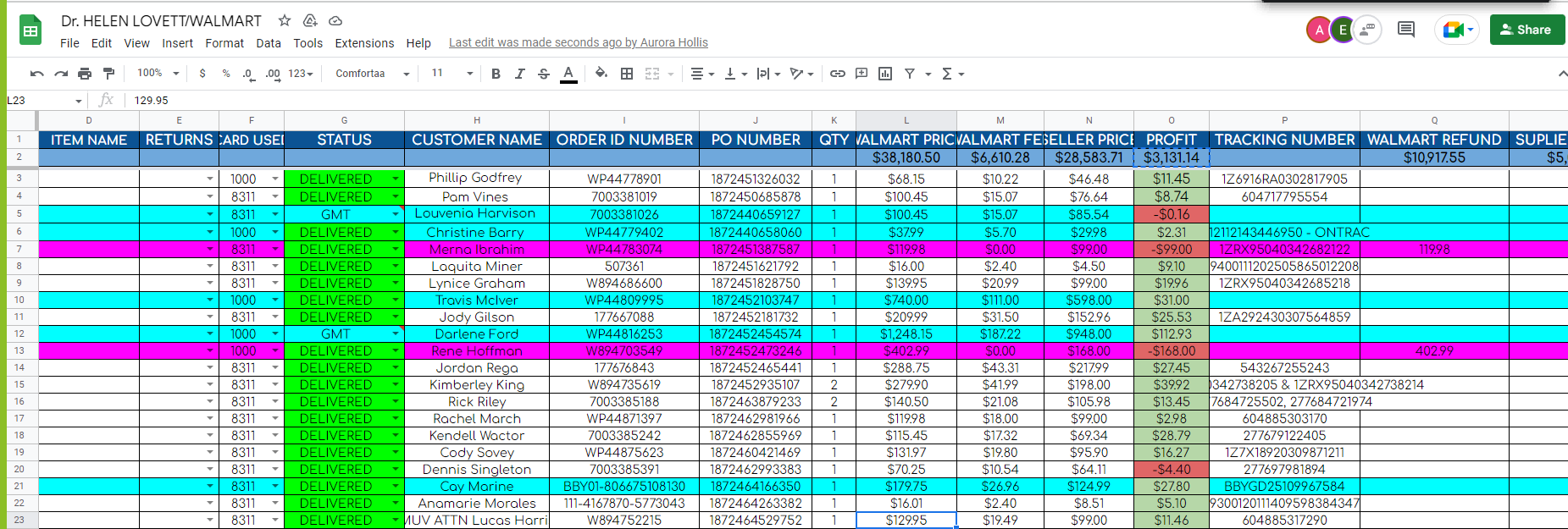Screen dimensions: 1568x529
Task: Open the Functions sigma menu
Action: click(x=953, y=74)
